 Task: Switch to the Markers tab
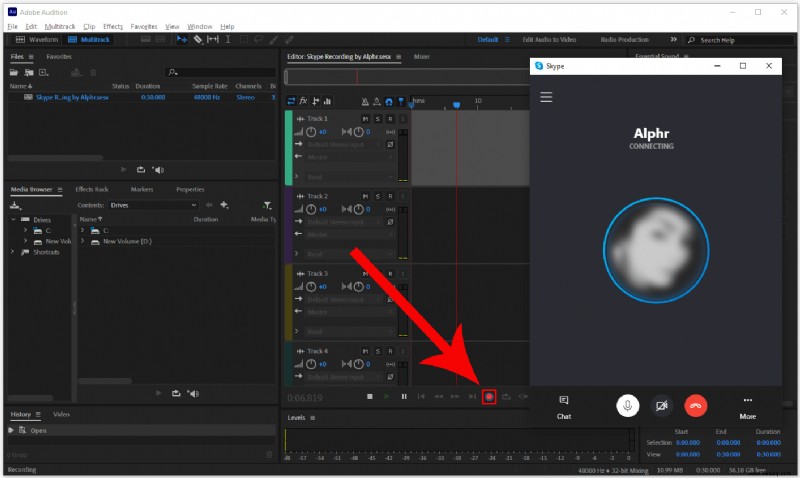142,189
